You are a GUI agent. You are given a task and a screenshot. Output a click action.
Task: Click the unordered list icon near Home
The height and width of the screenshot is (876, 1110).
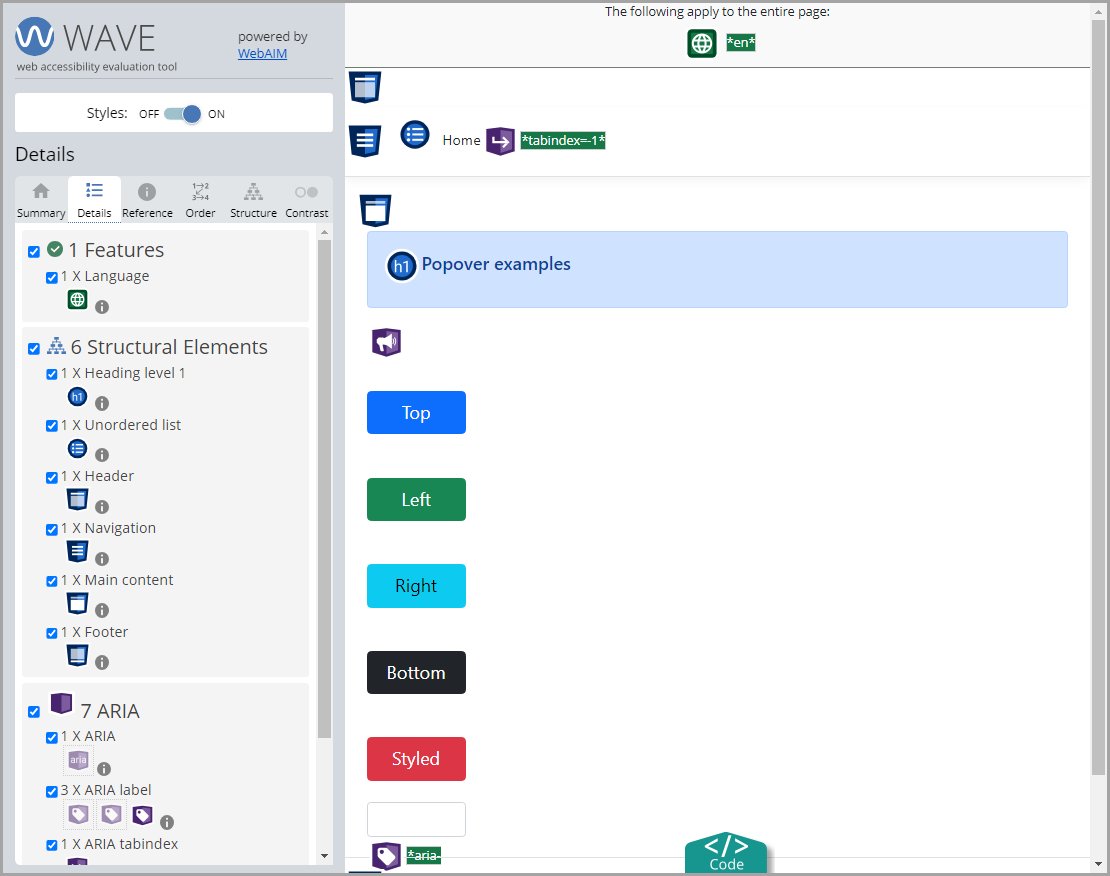[415, 135]
